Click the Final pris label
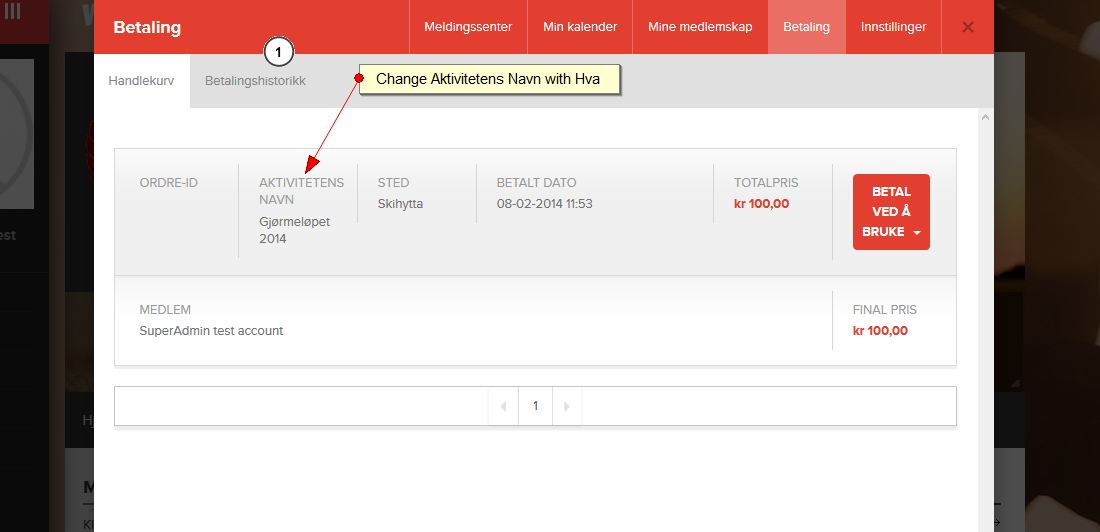 [885, 310]
